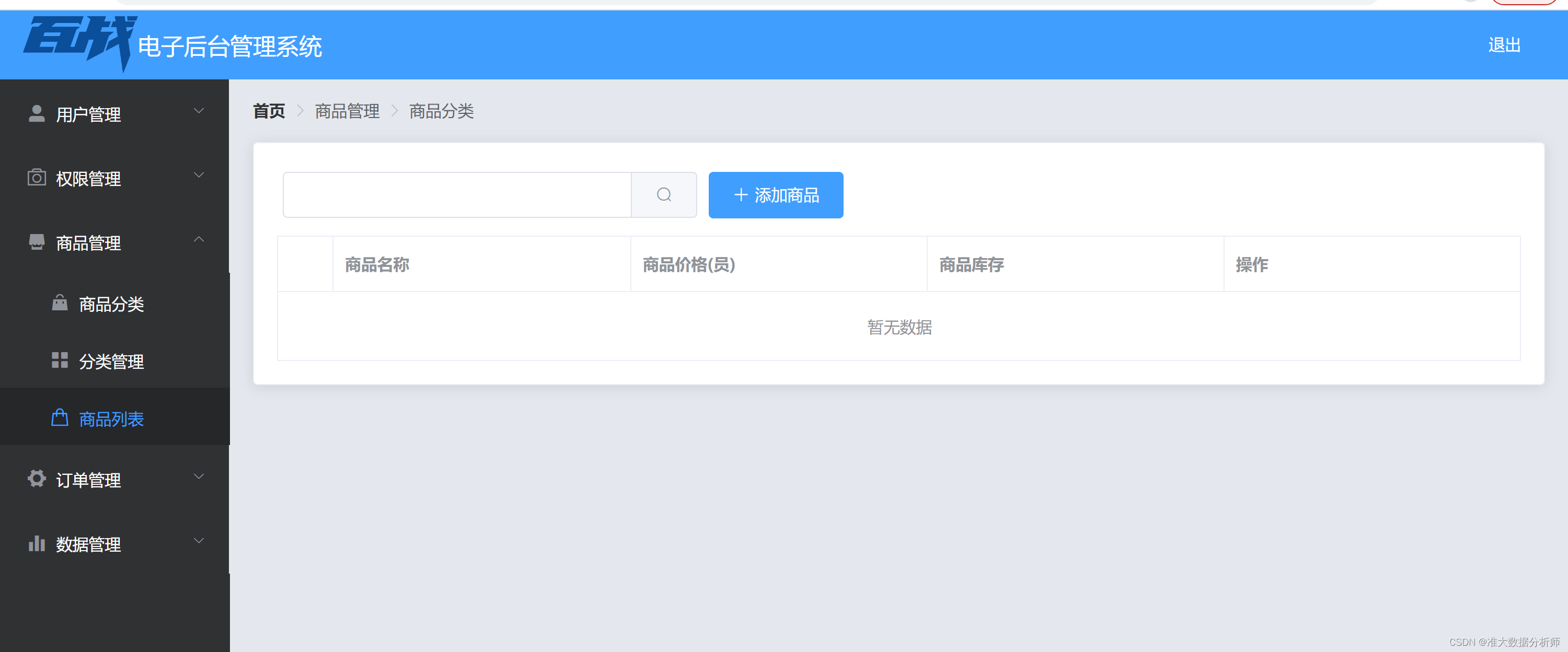Click the grid icon beside 分类管理
The image size is (1568, 652).
tap(60, 360)
